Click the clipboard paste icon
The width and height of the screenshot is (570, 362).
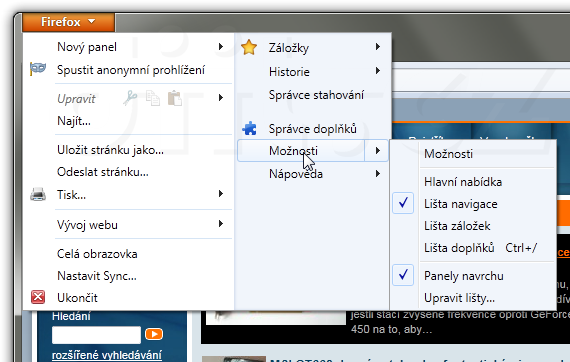point(175,98)
